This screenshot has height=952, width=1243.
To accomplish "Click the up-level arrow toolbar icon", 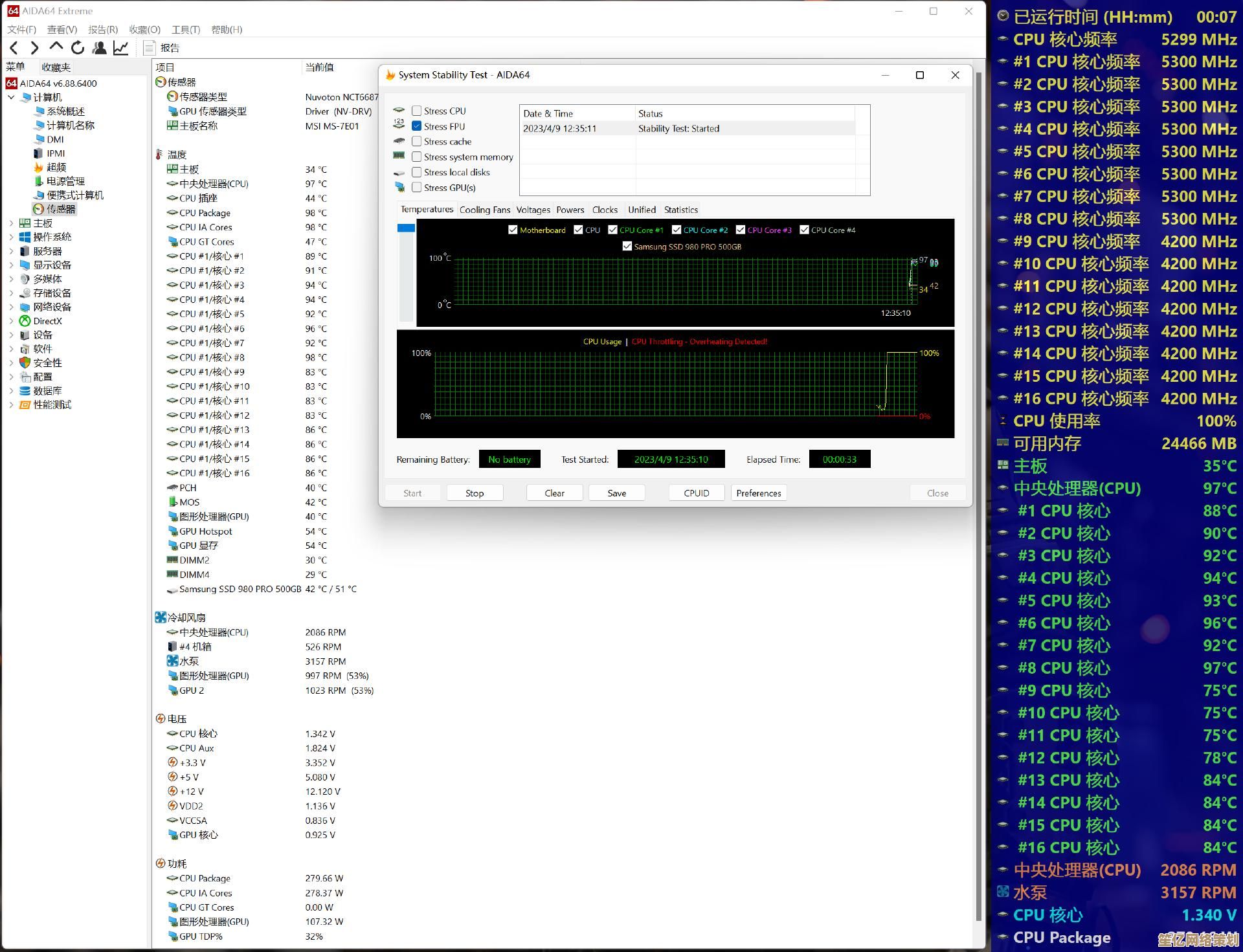I will (56, 47).
